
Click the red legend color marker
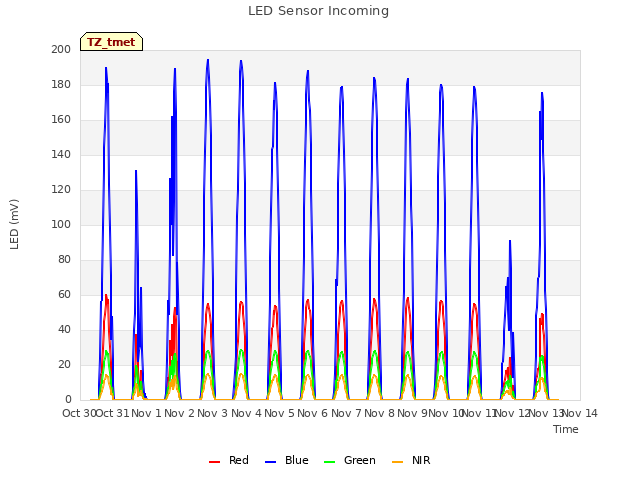pos(214,462)
